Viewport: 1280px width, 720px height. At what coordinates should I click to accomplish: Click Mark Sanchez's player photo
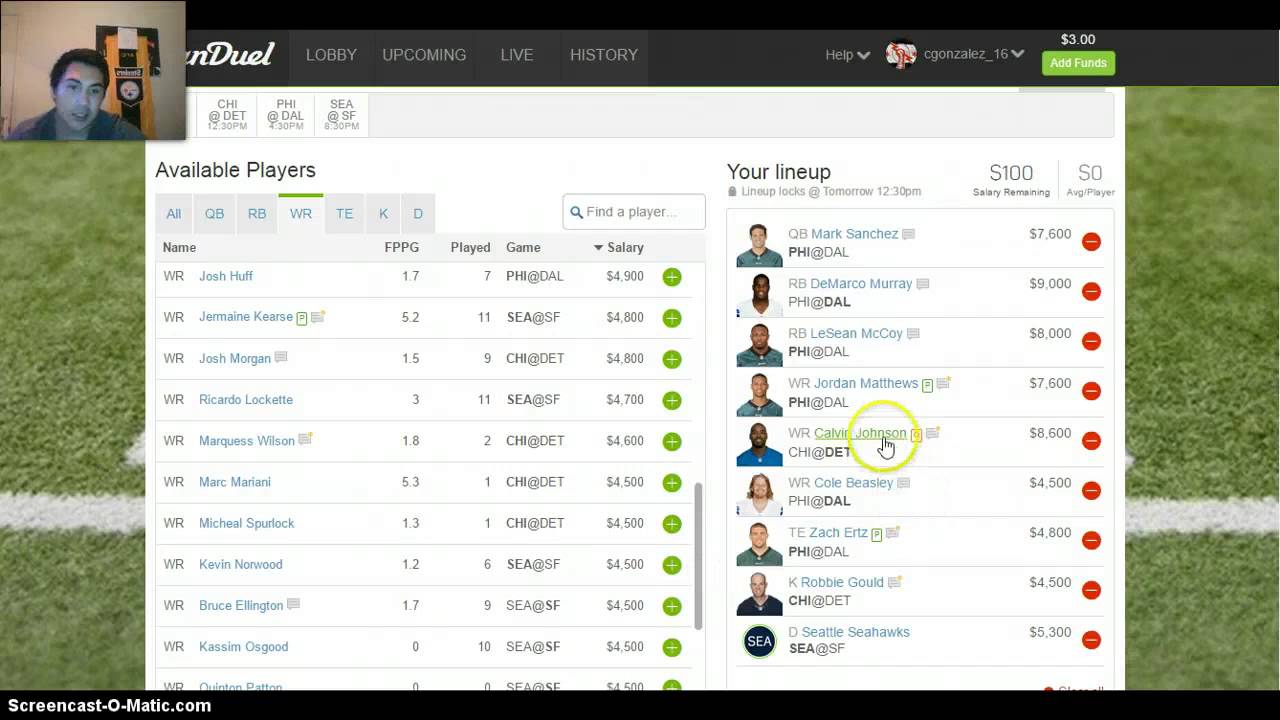(x=759, y=246)
